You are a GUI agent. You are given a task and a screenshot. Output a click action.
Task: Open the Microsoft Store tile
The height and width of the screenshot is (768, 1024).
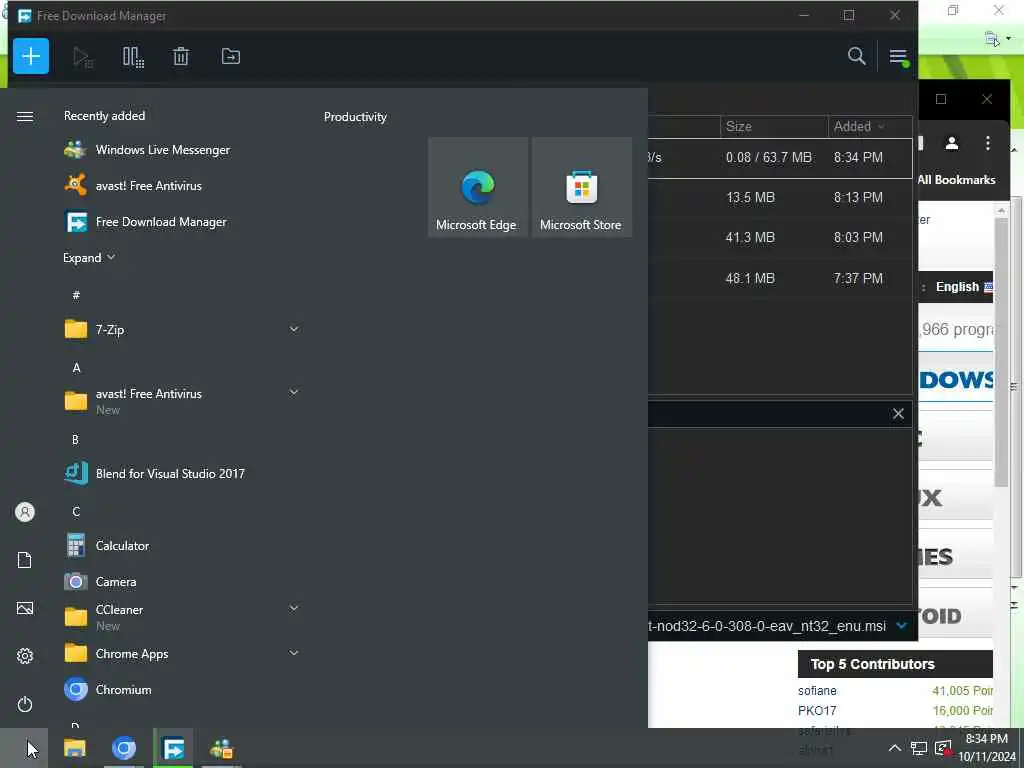click(x=581, y=187)
